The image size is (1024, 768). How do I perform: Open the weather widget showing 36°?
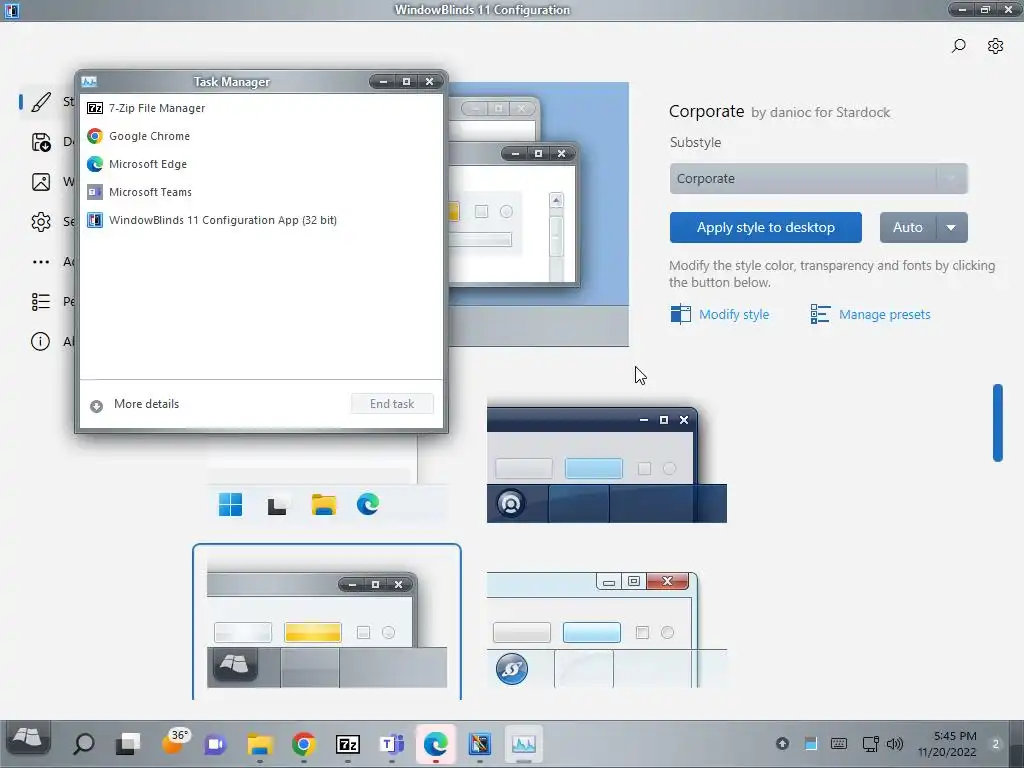(174, 741)
